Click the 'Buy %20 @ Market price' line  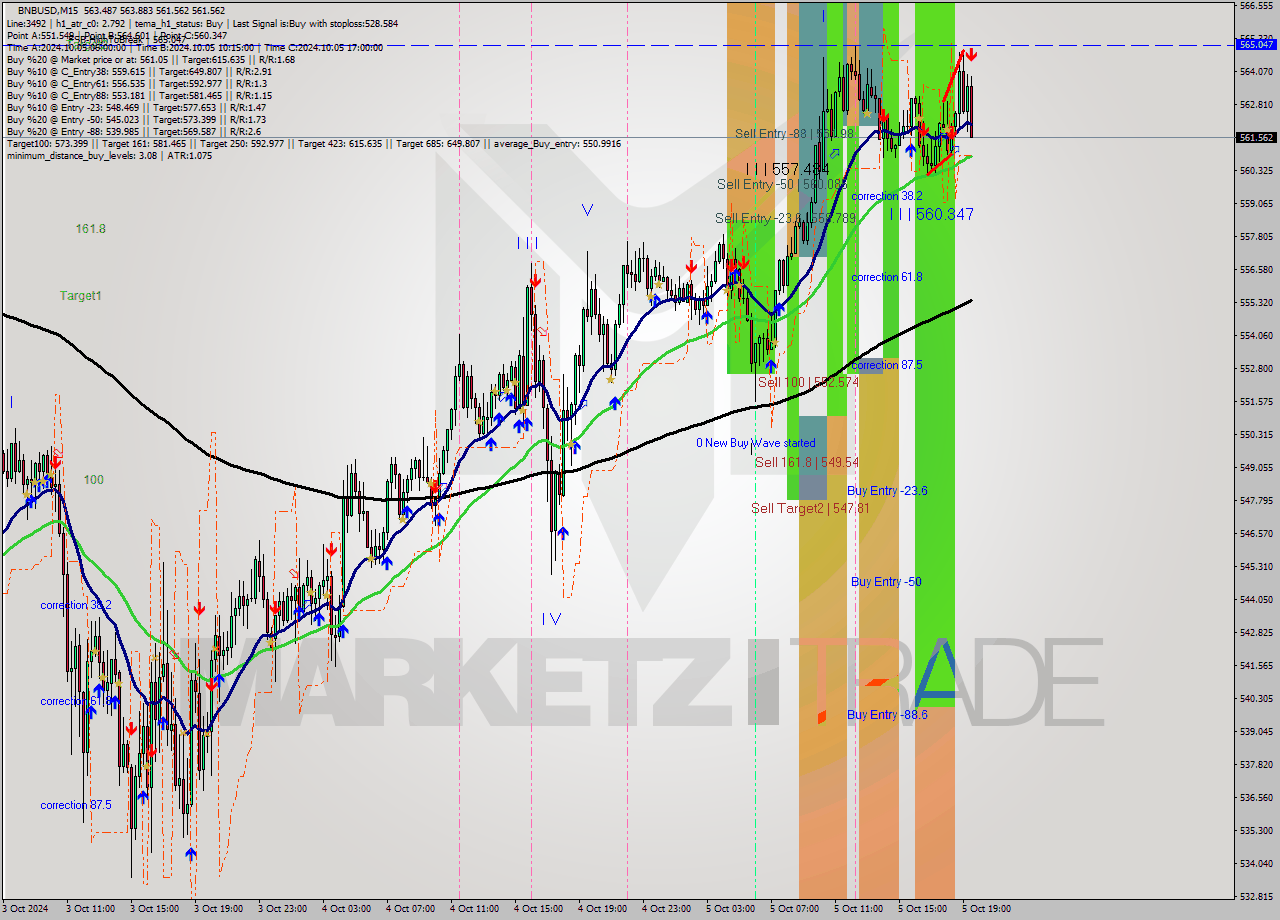(150, 59)
